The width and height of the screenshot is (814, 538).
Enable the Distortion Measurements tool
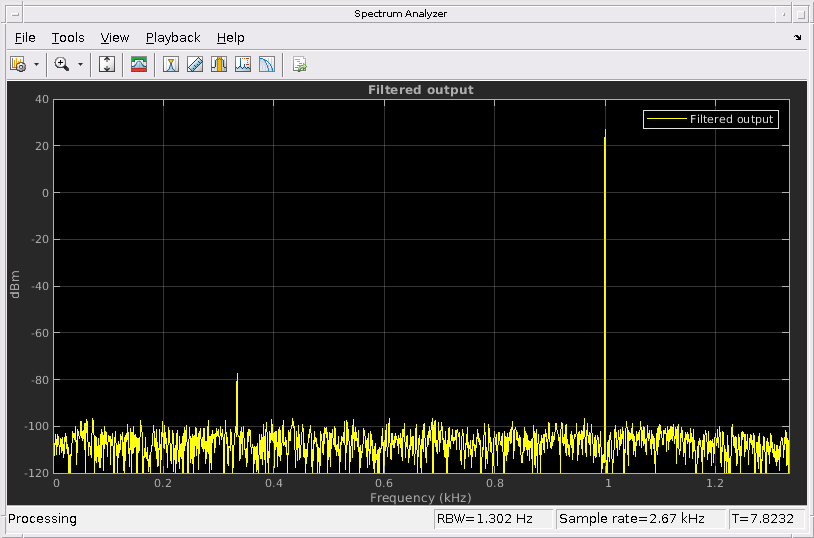[x=243, y=64]
